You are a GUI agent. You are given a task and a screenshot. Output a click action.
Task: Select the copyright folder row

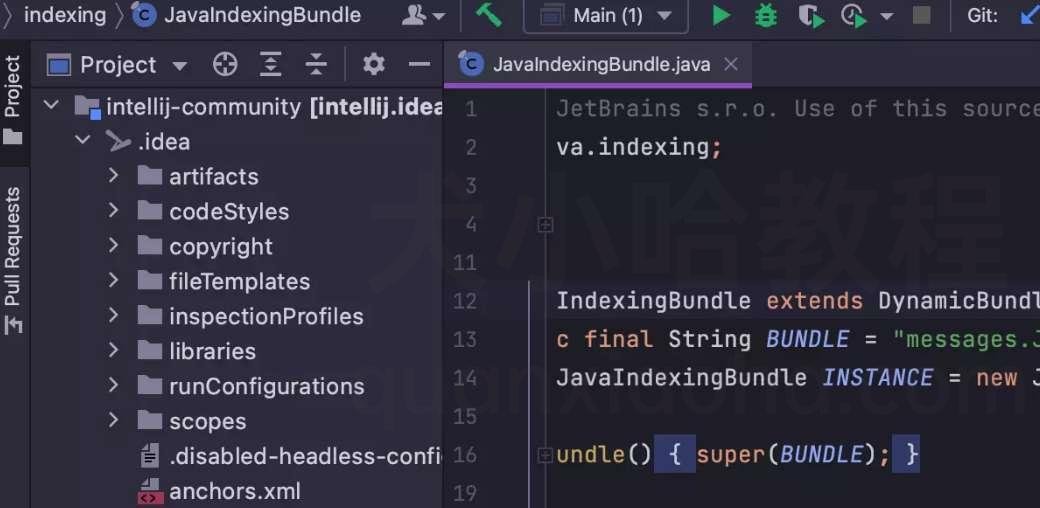coord(237,247)
